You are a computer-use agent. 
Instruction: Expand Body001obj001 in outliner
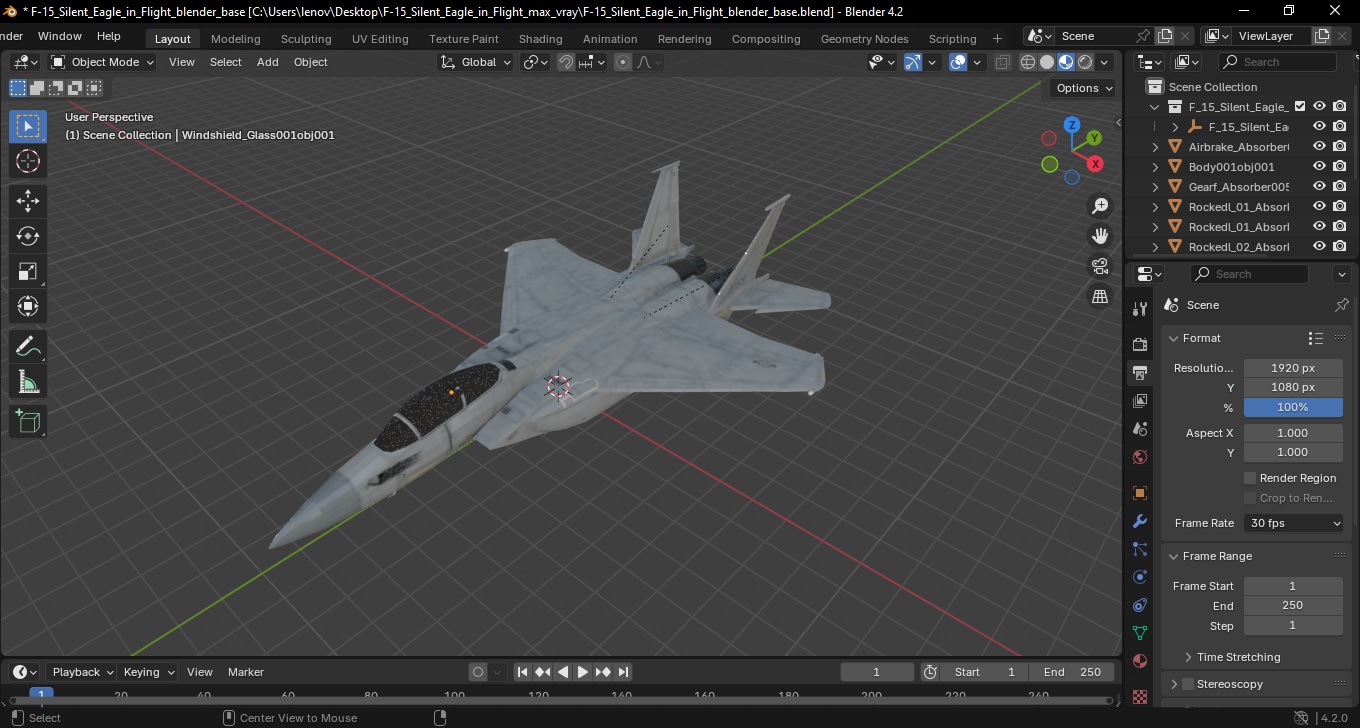[1156, 167]
